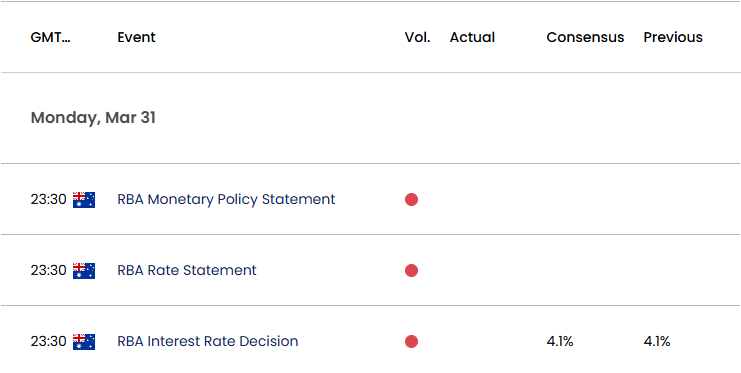
Task: Click red volatility dot for Monetary Policy Statement
Action: pyautogui.click(x=411, y=200)
